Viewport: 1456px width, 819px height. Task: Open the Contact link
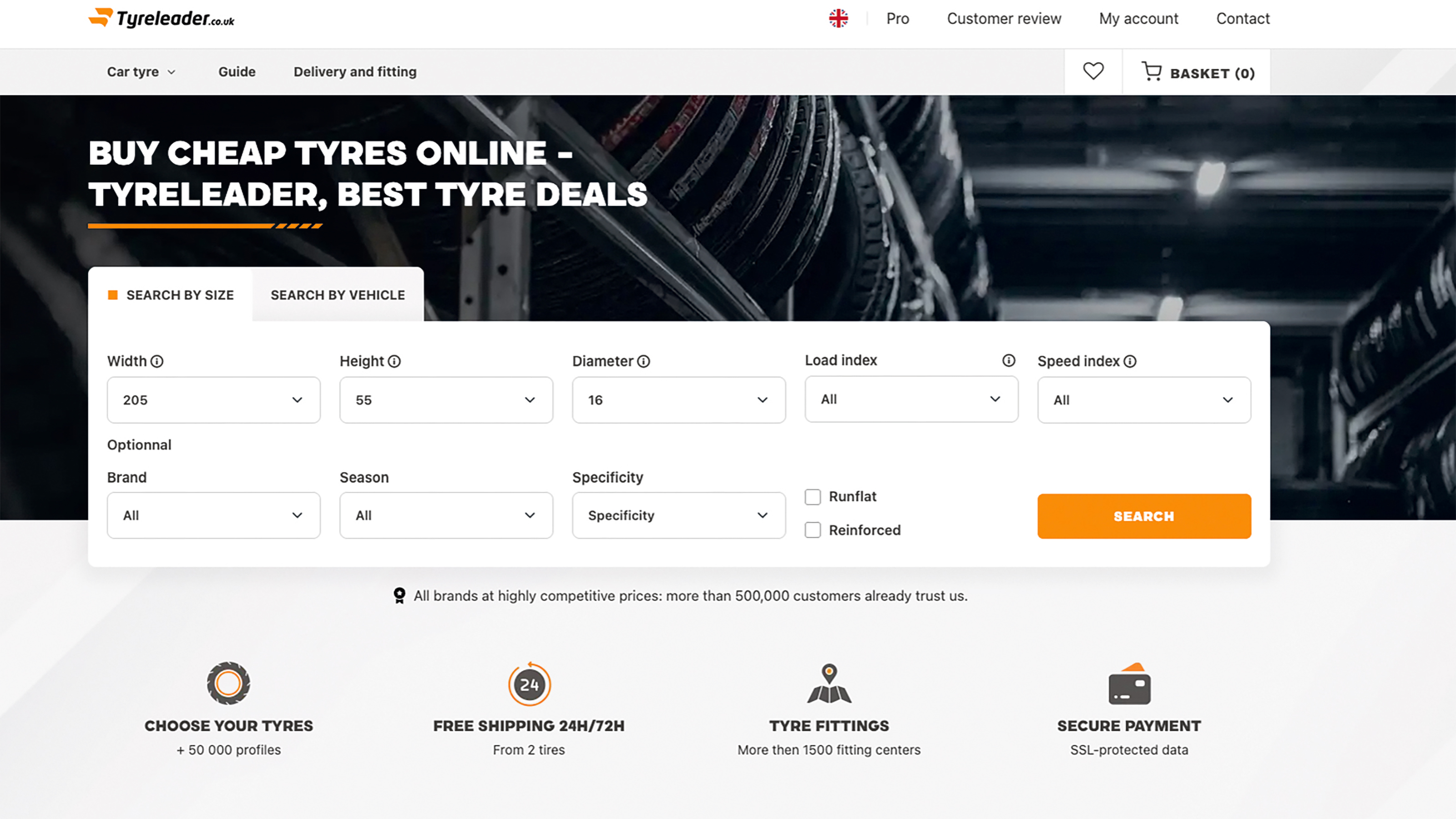pos(1243,19)
